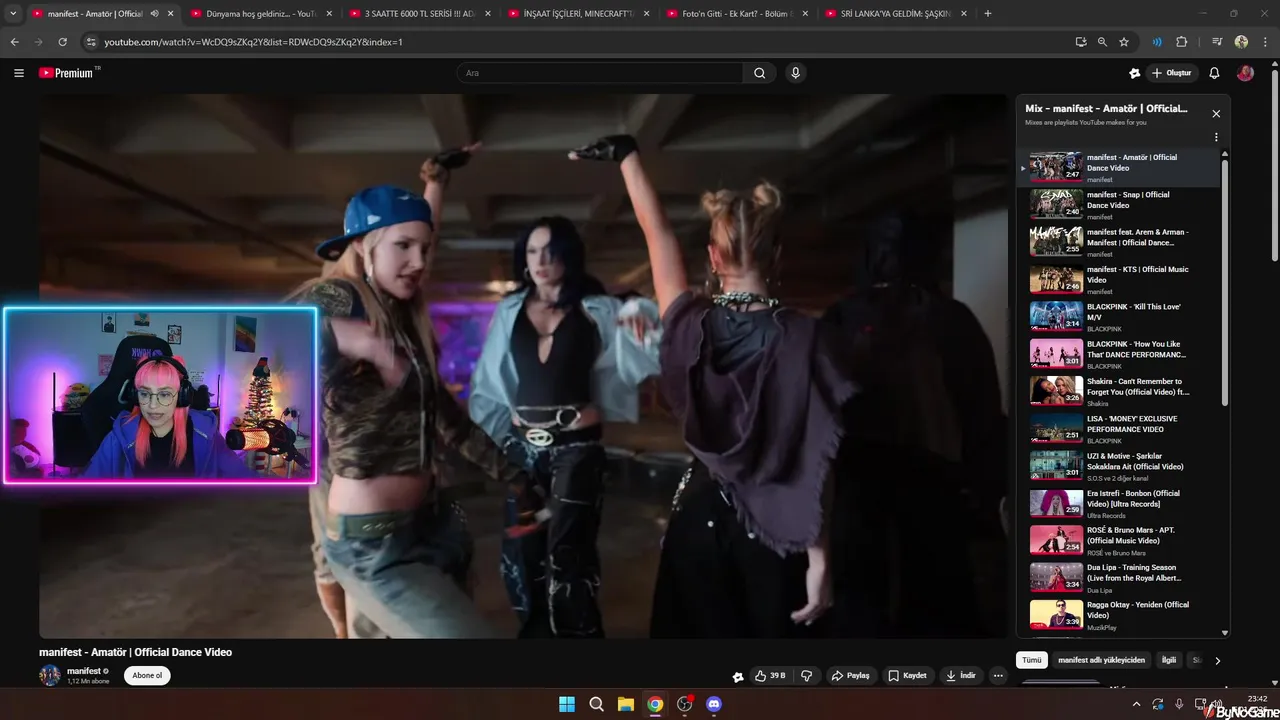
Task: Play BLACKPINK 'Kill This Love' M/V
Action: [1120, 316]
